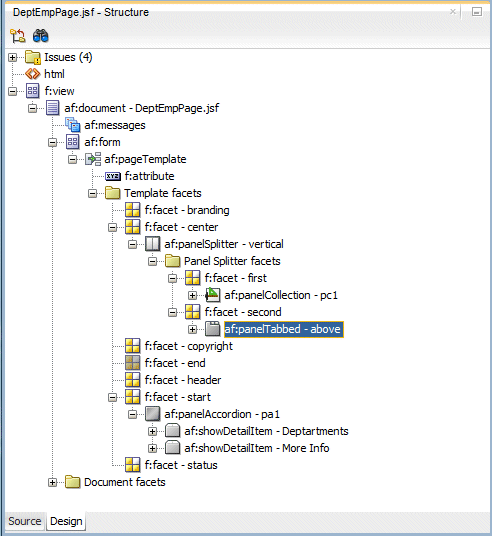Viewport: 492px width, 536px height.
Task: Expand the showDetailItem - More Info node
Action: (152, 448)
